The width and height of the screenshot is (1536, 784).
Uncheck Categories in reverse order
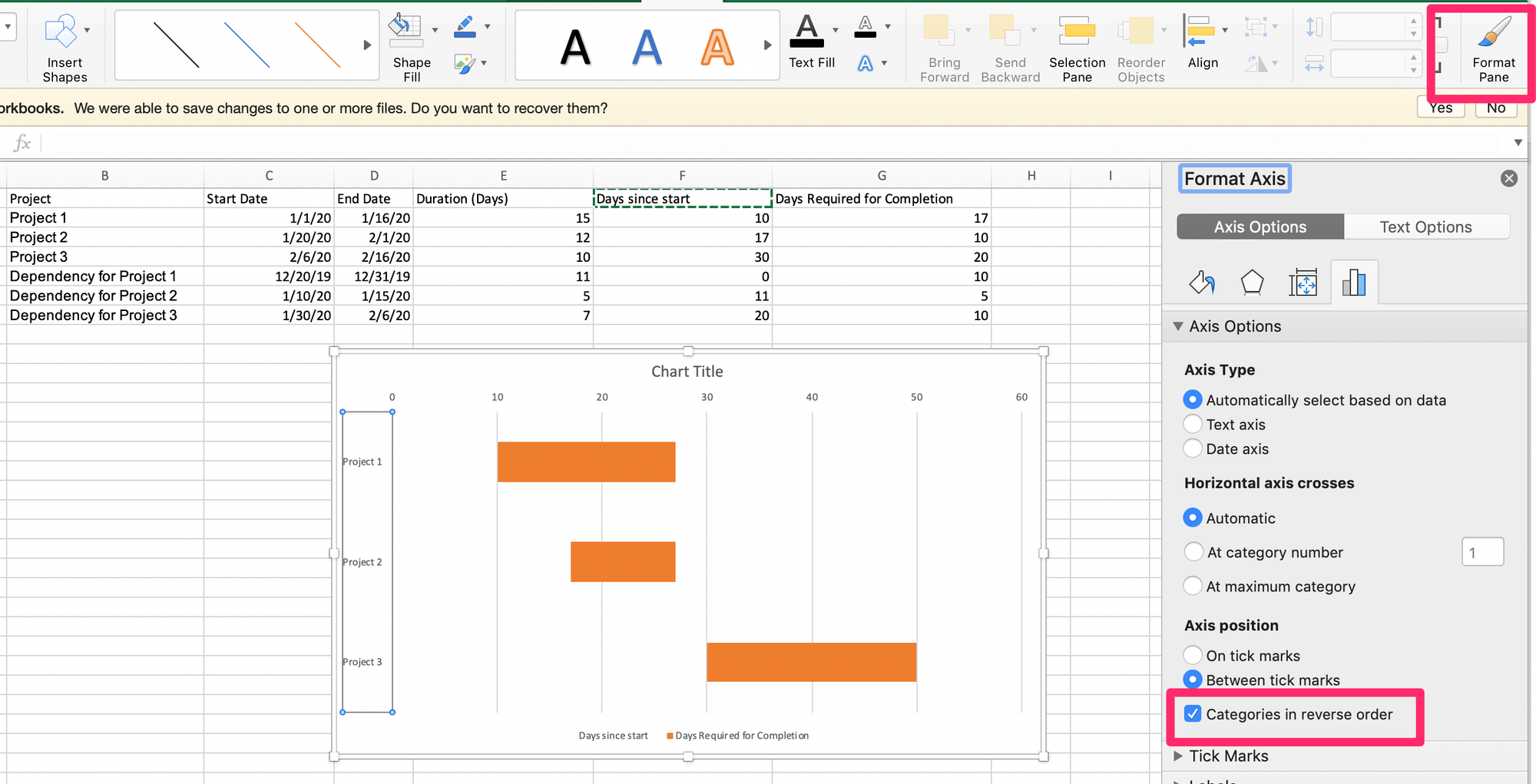1193,714
